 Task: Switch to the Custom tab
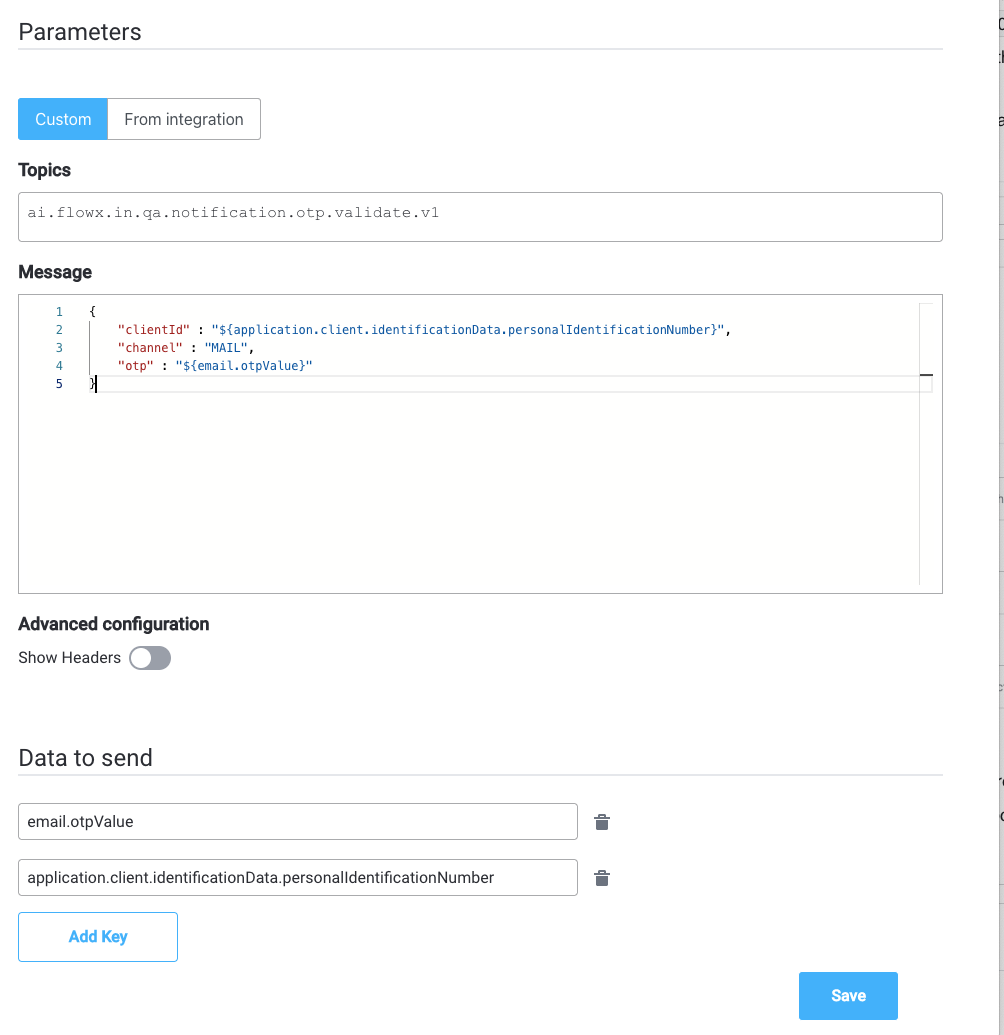coord(63,119)
